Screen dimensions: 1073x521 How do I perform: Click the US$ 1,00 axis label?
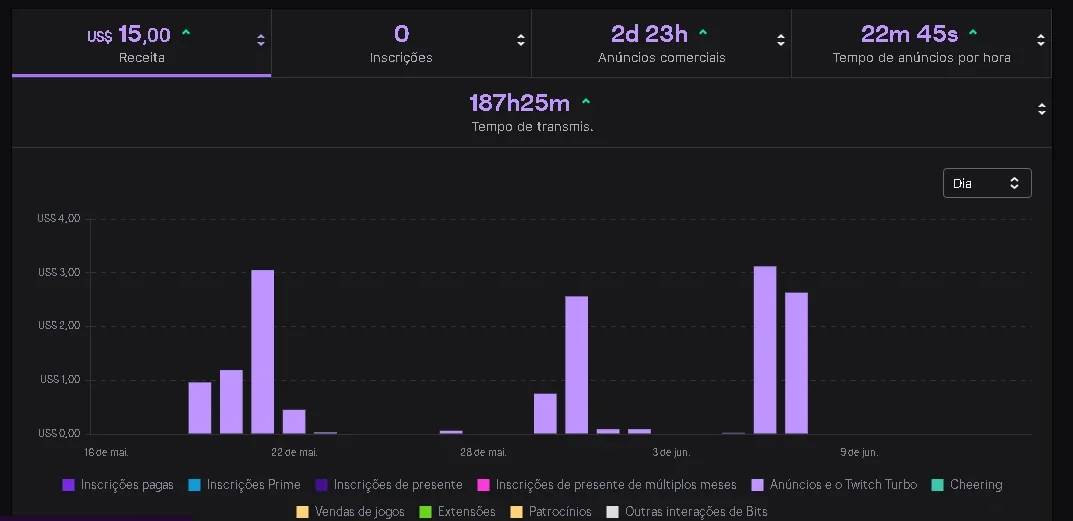point(60,379)
